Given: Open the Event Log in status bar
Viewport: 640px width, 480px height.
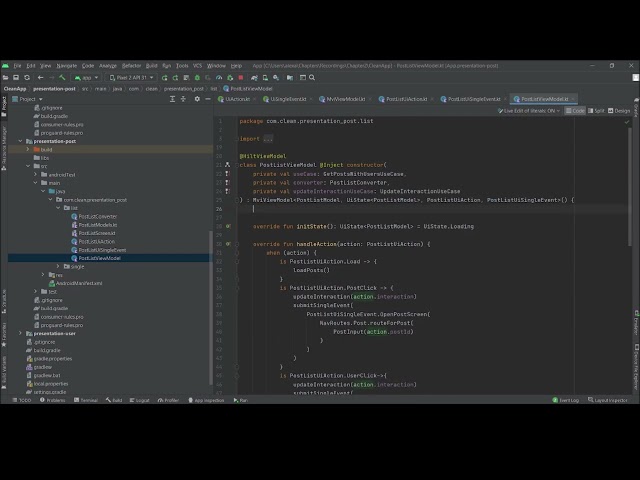Looking at the screenshot, I should 566,400.
